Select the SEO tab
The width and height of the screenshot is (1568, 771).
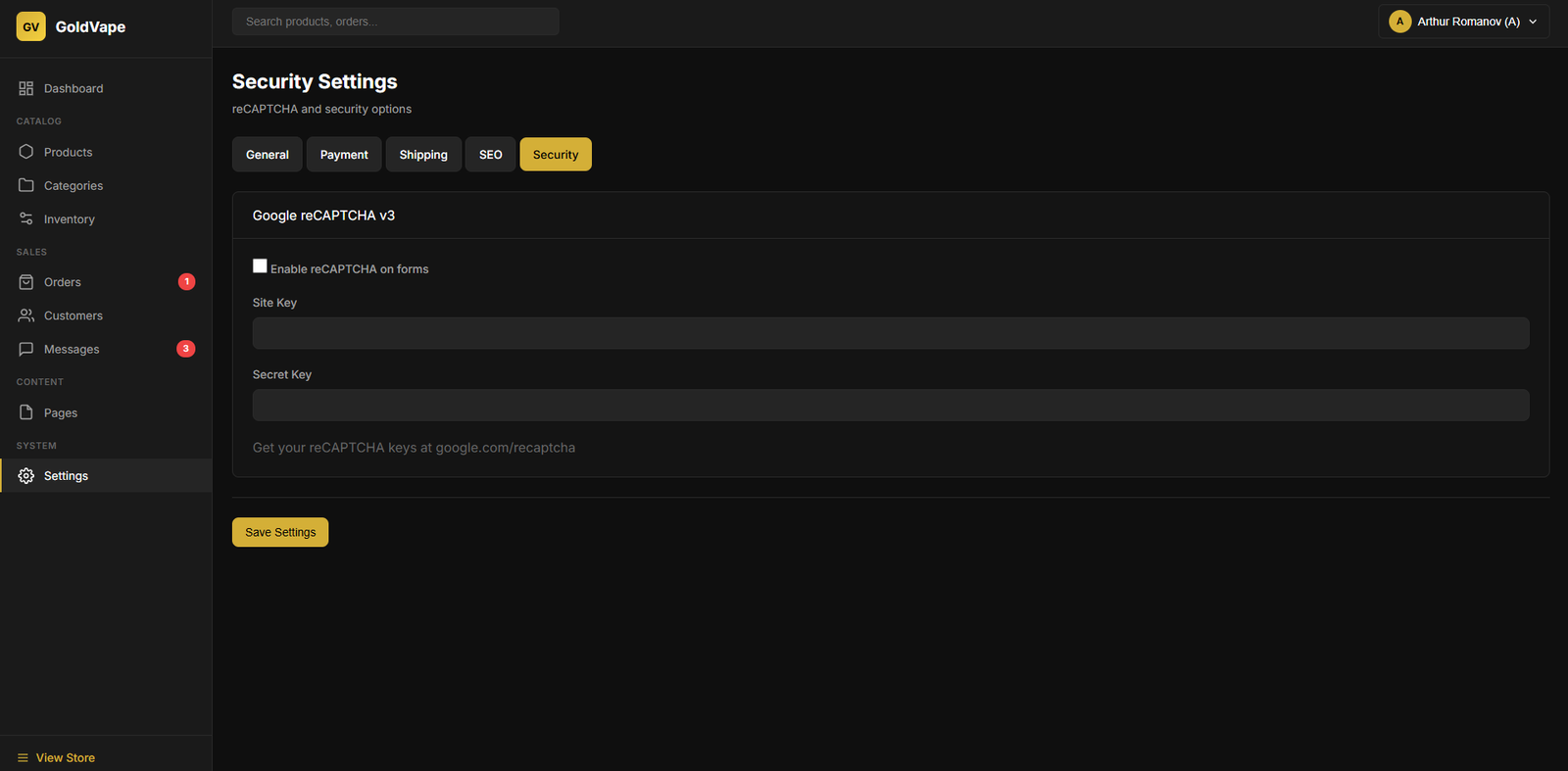[x=490, y=155]
